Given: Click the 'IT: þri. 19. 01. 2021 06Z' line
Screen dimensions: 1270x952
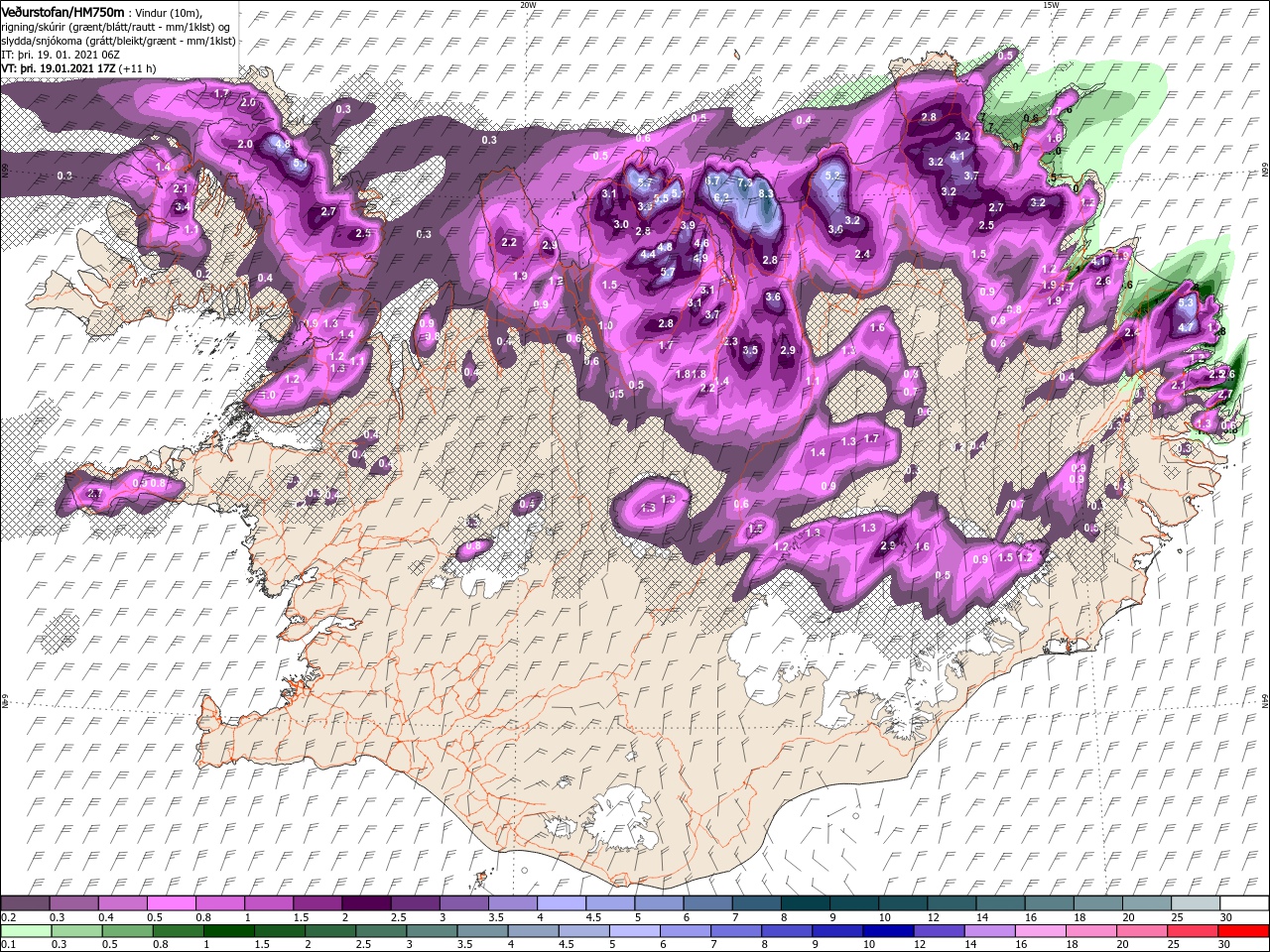Looking at the screenshot, I should tap(60, 55).
